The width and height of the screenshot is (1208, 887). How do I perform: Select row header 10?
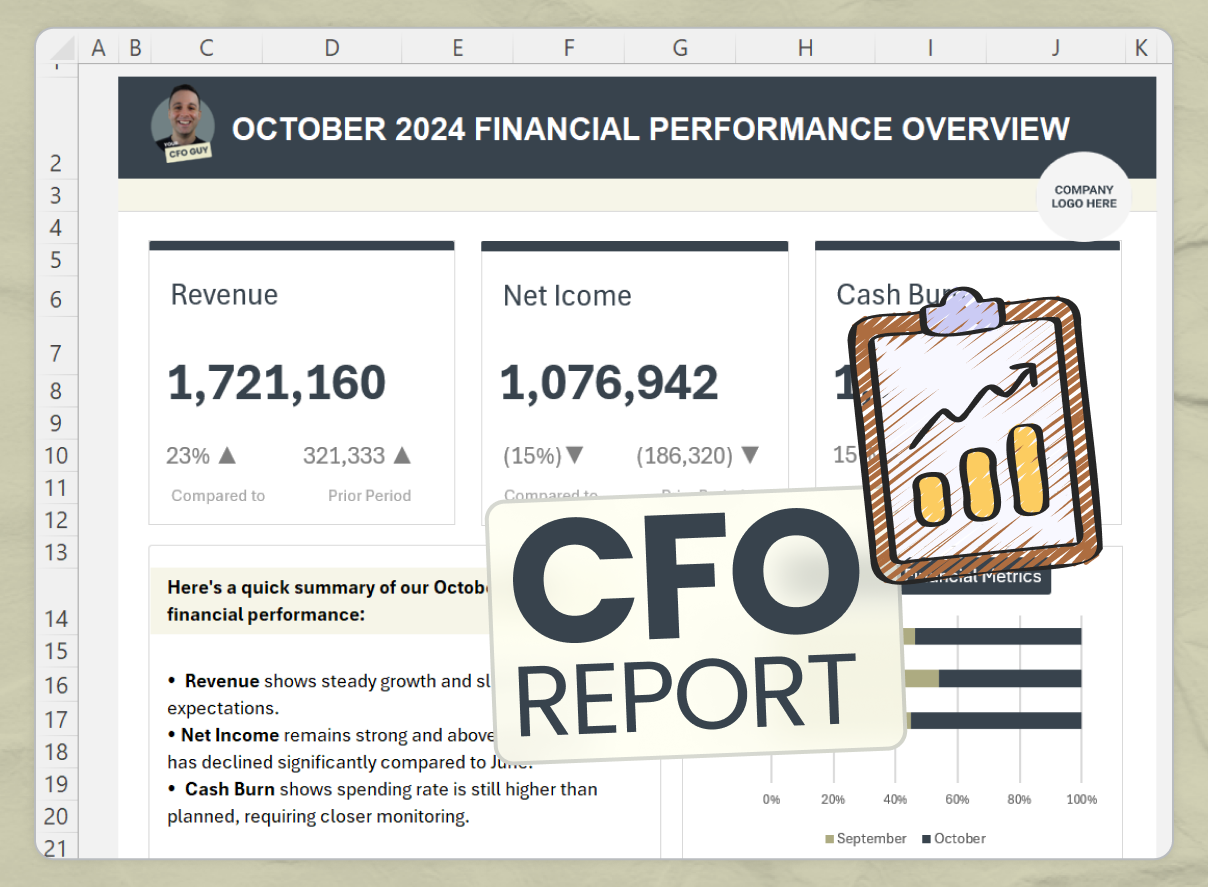click(x=55, y=455)
